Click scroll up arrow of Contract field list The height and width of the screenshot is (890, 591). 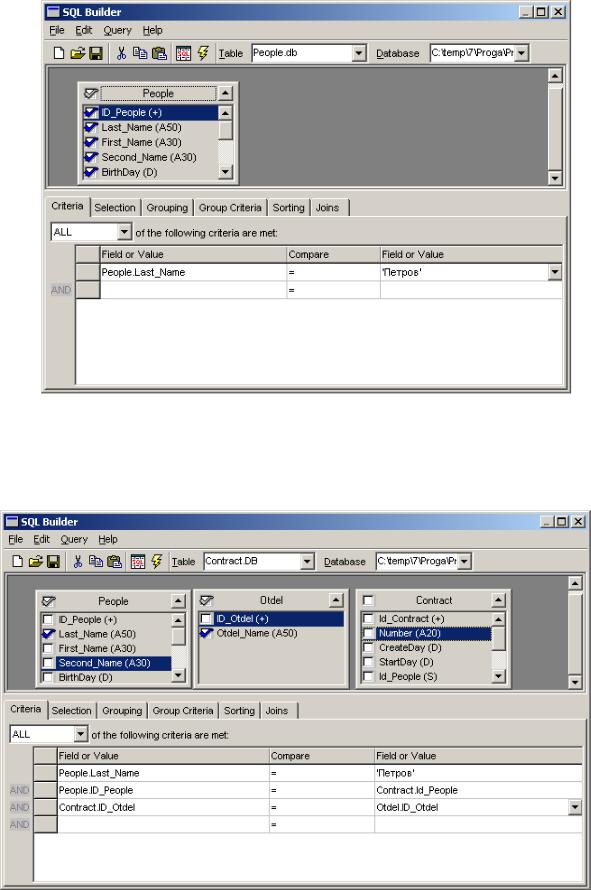(498, 619)
